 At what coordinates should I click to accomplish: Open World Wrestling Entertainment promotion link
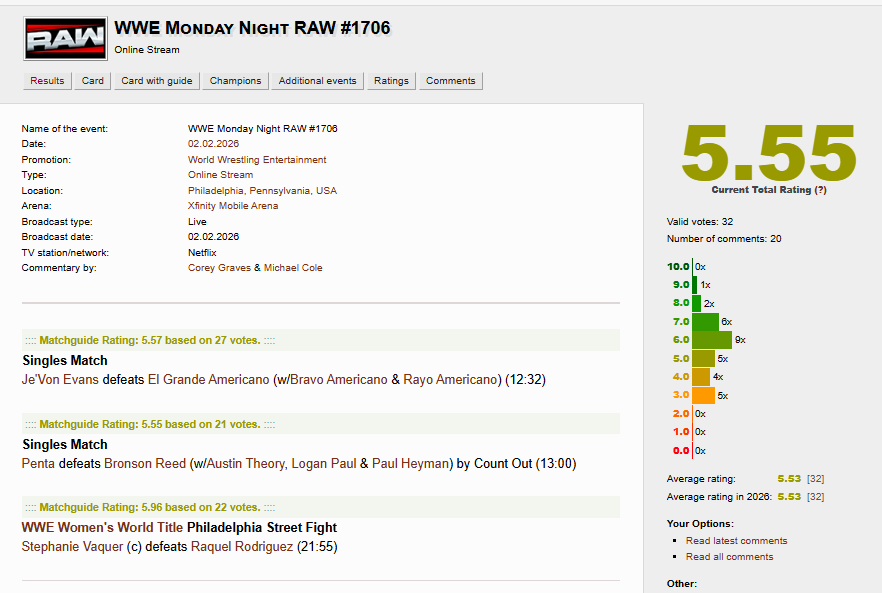tap(256, 159)
